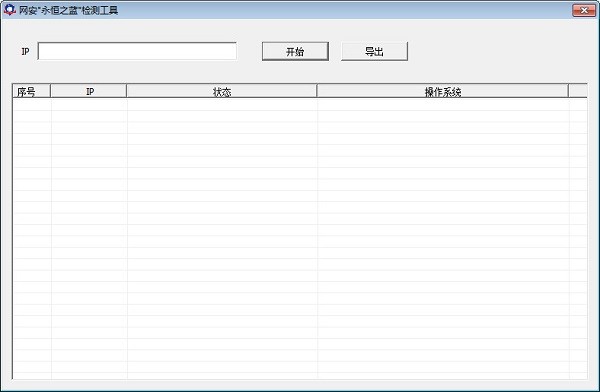Image resolution: width=600 pixels, height=392 pixels.
Task: Start scanning with the 开始 button
Action: click(x=295, y=51)
